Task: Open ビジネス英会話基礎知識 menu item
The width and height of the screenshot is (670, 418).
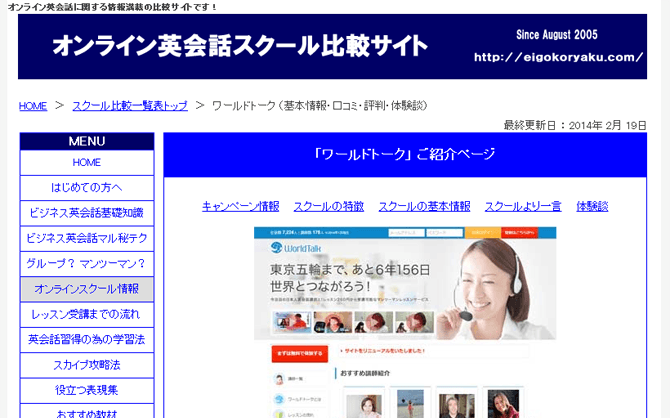Action: (87, 213)
